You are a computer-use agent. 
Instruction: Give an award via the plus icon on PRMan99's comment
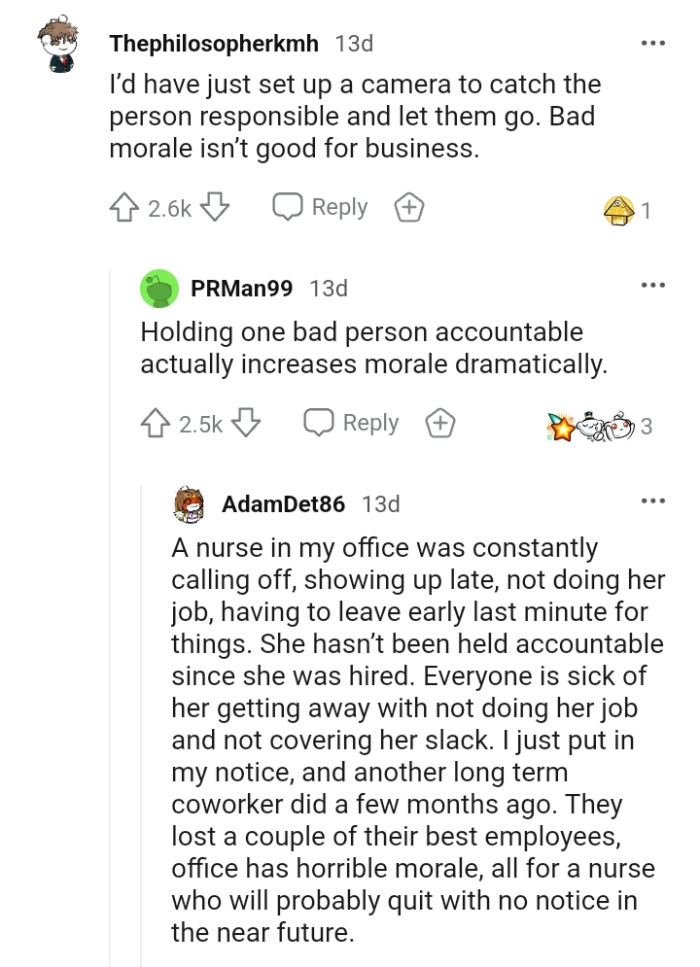[441, 423]
